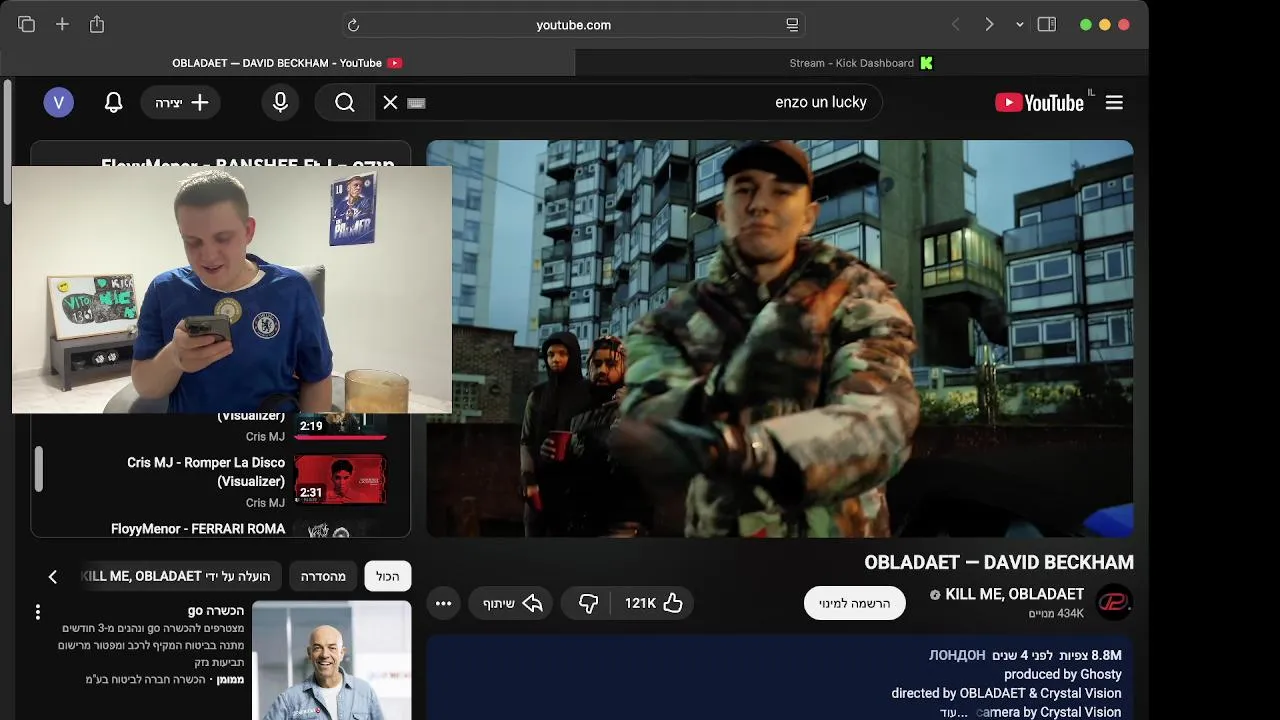Click playlist thumbnail showing 2:19

[x=340, y=426]
